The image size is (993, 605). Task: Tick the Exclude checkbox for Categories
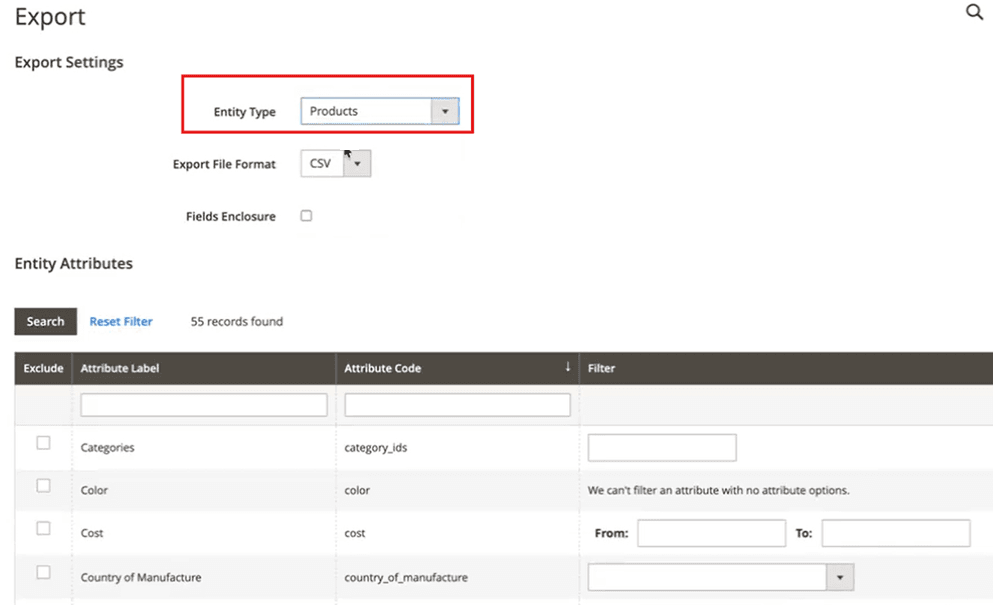coord(43,443)
